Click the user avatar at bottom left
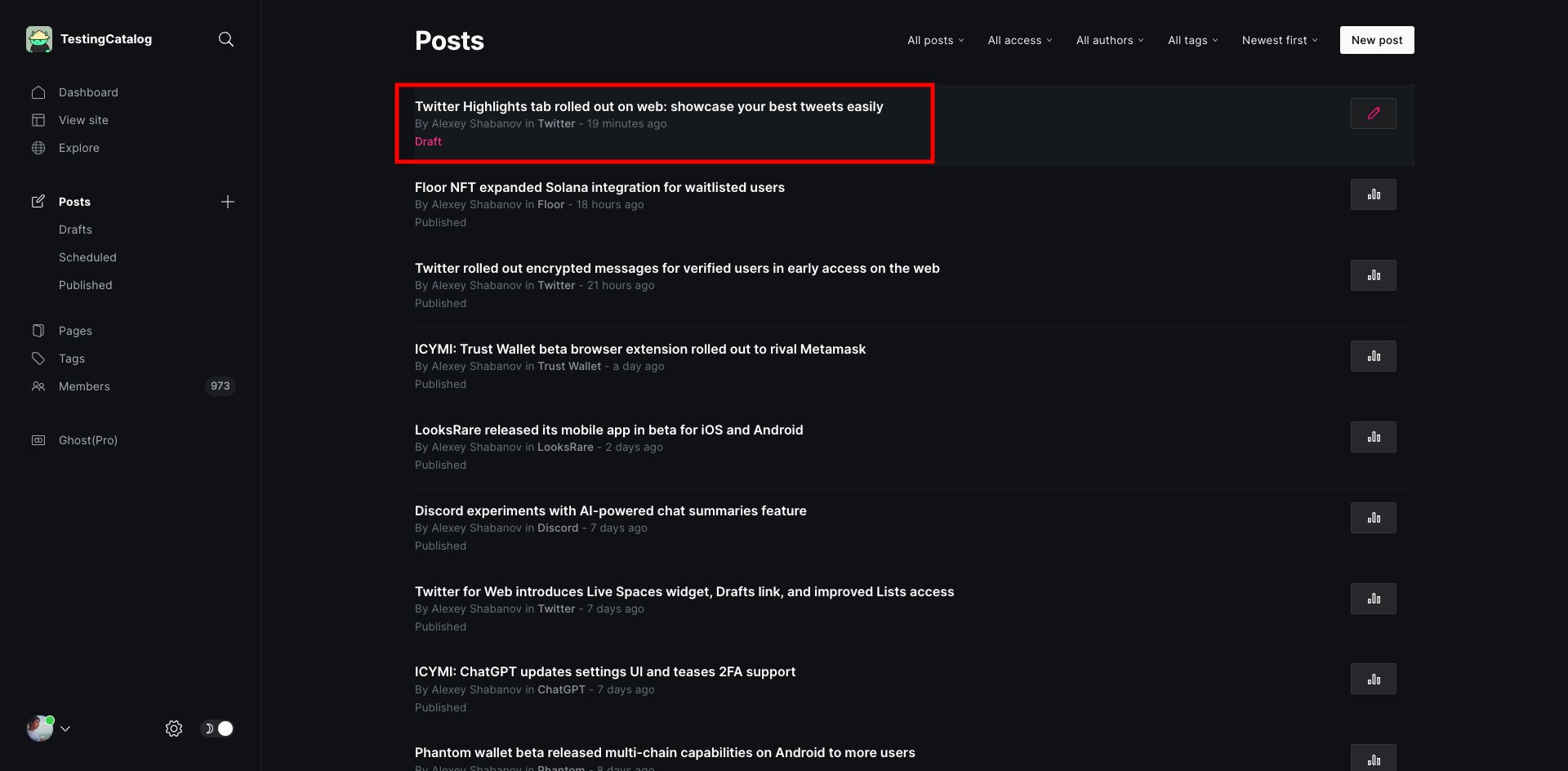This screenshot has width=1568, height=771. point(40,728)
